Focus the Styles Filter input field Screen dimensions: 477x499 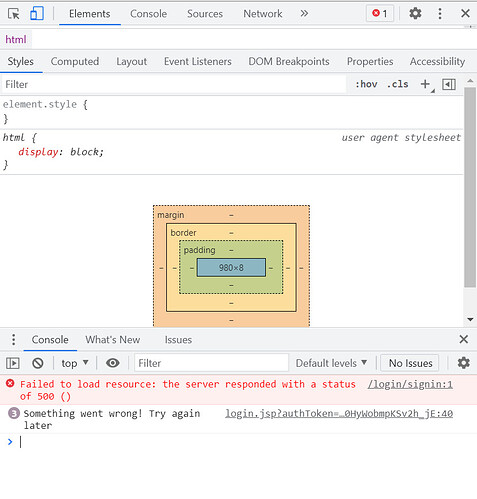173,84
